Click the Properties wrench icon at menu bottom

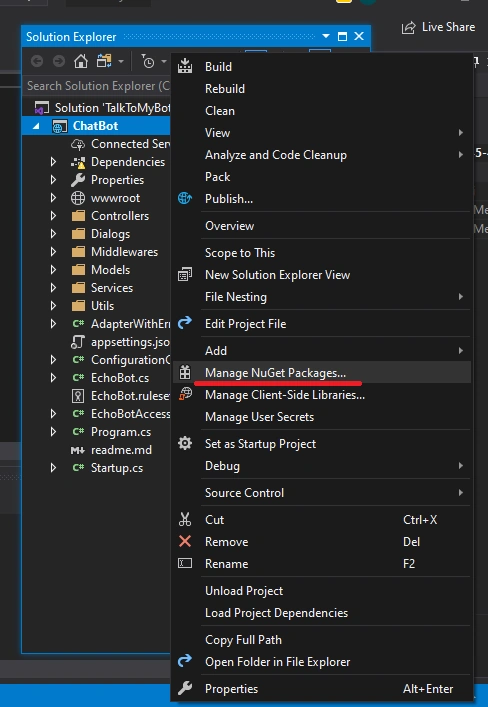(x=185, y=688)
